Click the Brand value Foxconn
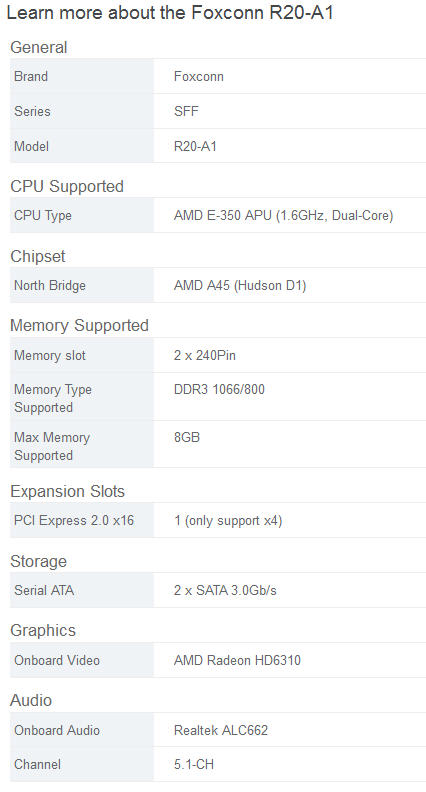 199,76
